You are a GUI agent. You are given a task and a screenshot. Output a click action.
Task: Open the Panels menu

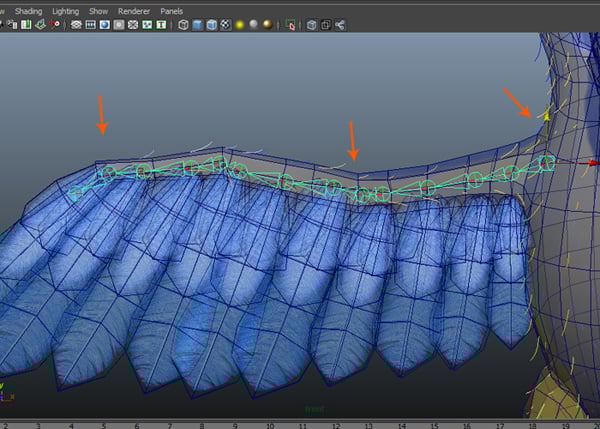(x=172, y=10)
